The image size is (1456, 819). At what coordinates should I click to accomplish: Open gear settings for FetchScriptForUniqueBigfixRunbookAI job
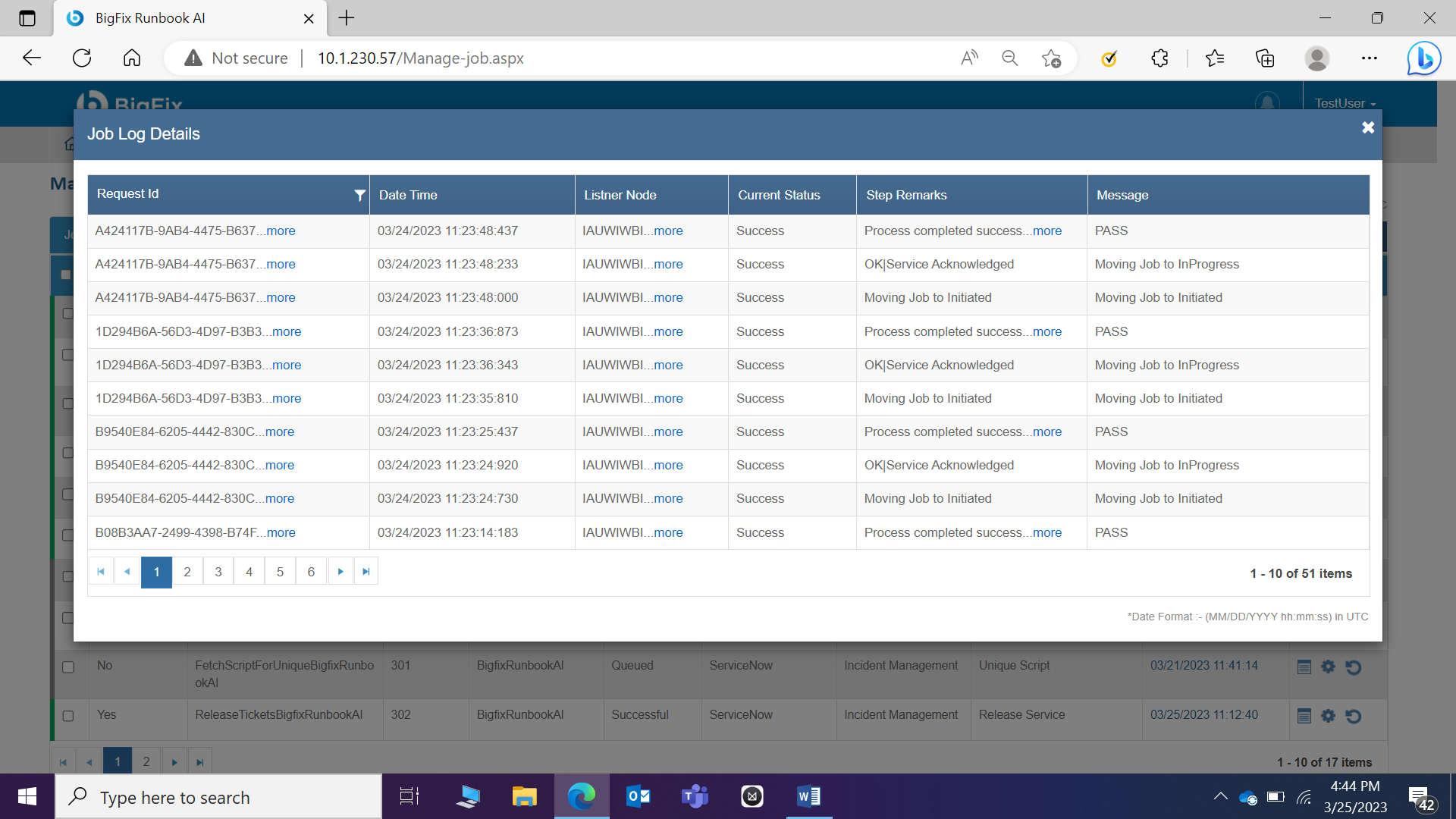[1328, 667]
